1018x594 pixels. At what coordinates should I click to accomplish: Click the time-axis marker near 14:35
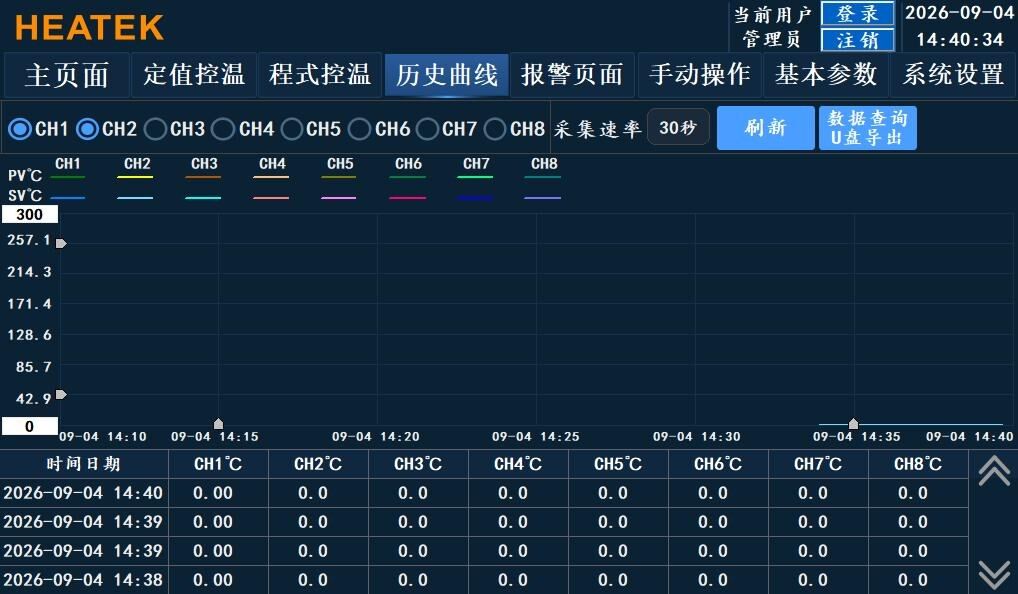coord(854,424)
